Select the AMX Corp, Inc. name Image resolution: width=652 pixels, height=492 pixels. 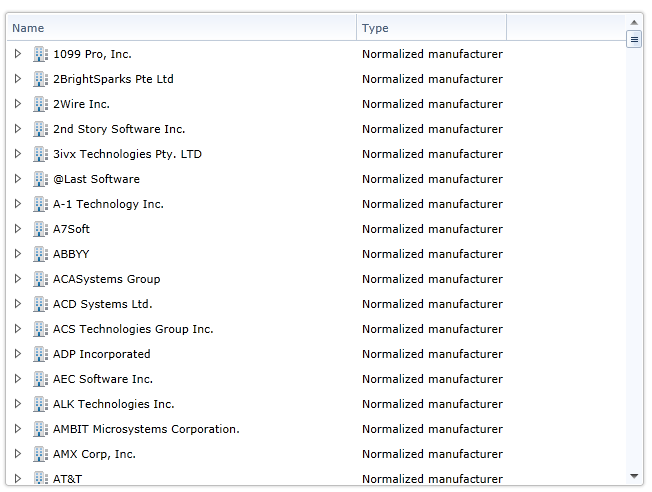coord(94,454)
